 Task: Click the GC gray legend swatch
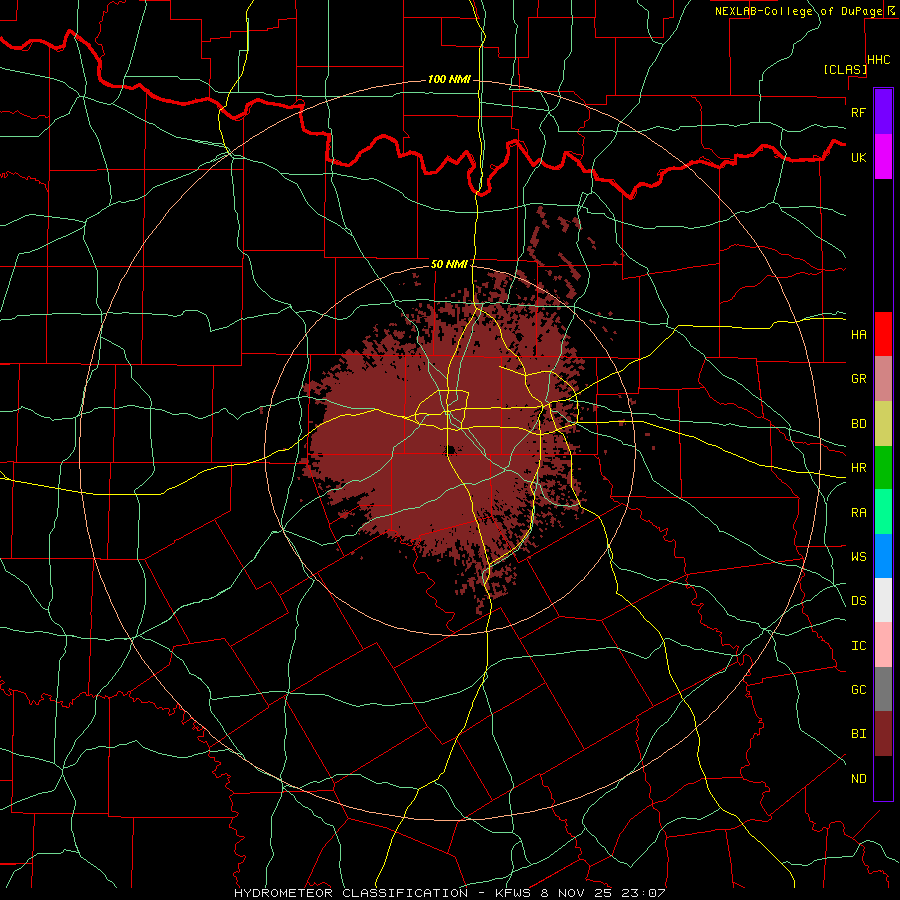click(x=883, y=689)
